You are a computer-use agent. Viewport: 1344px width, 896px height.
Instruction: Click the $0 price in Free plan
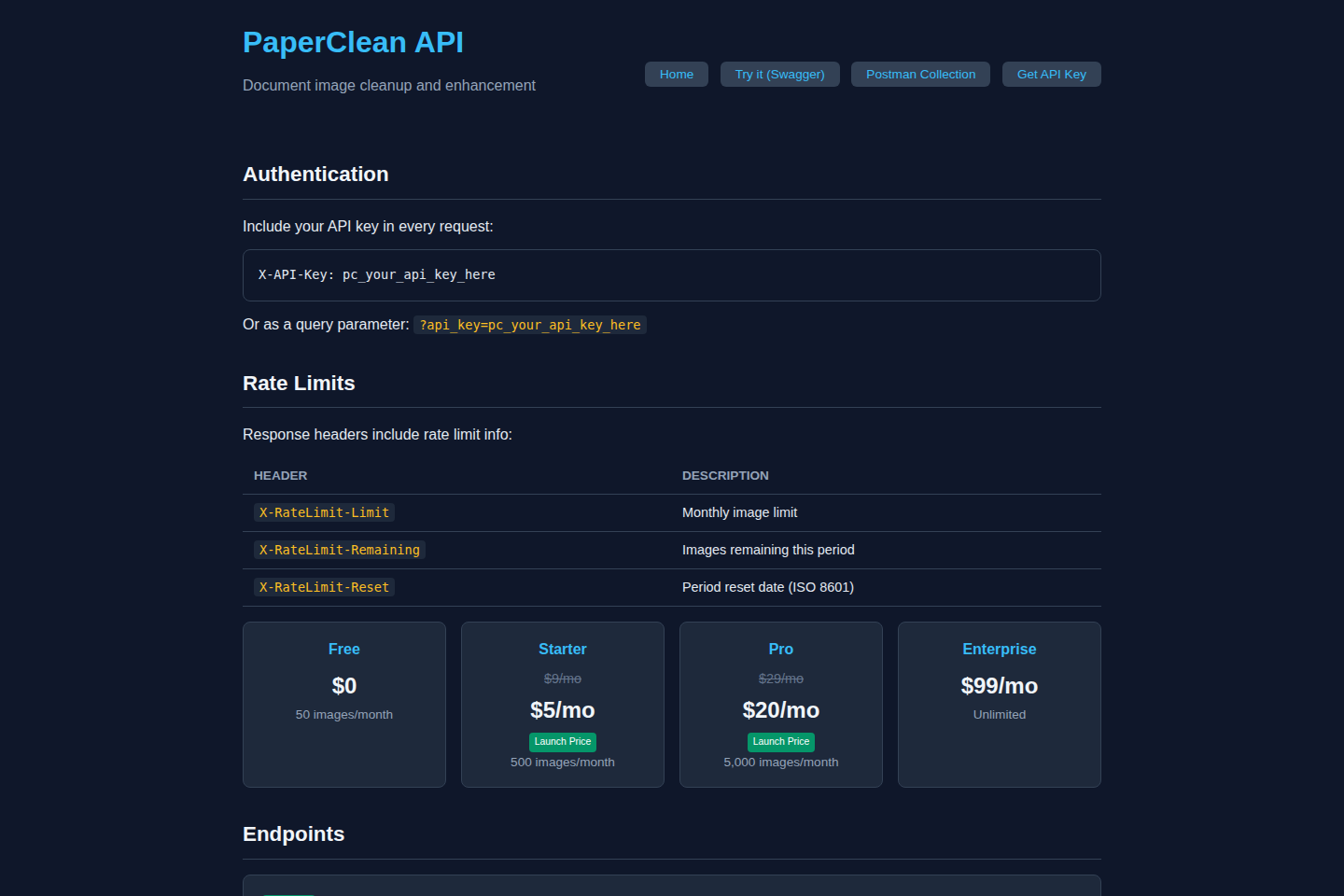[344, 686]
